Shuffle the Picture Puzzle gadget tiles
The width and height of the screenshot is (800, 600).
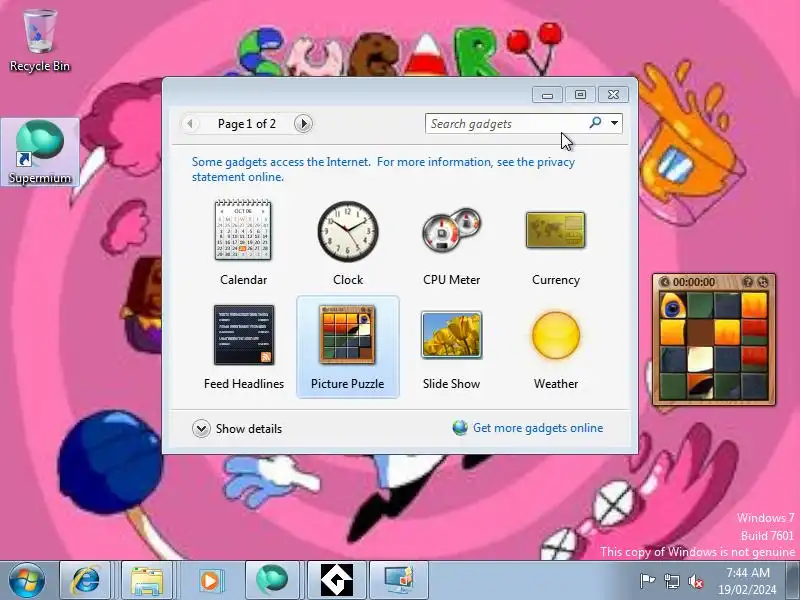click(763, 282)
